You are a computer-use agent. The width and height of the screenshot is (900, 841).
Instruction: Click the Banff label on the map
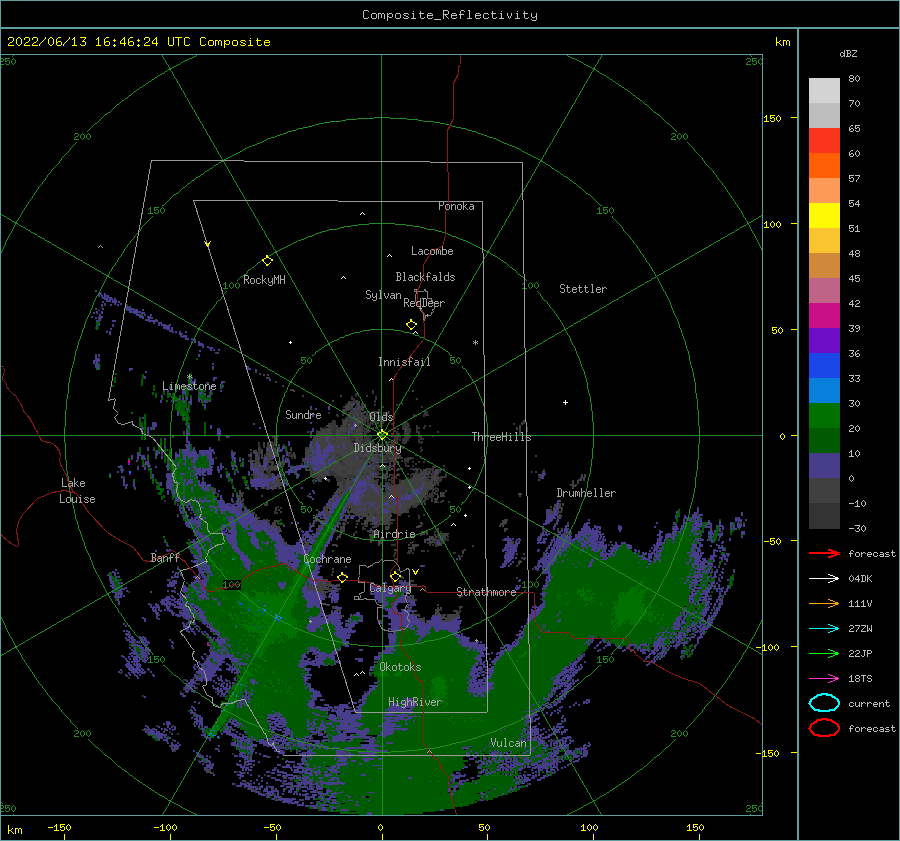[x=165, y=557]
